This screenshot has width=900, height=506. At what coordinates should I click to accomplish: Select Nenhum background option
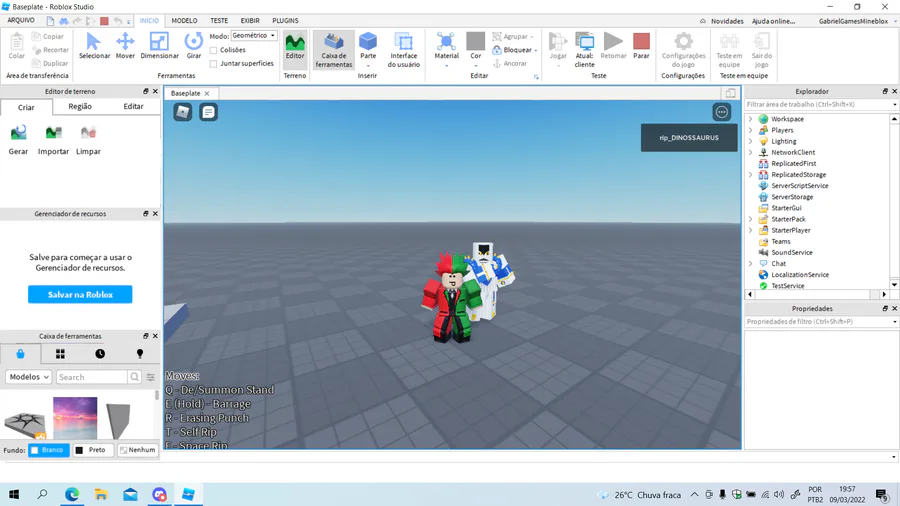point(137,450)
